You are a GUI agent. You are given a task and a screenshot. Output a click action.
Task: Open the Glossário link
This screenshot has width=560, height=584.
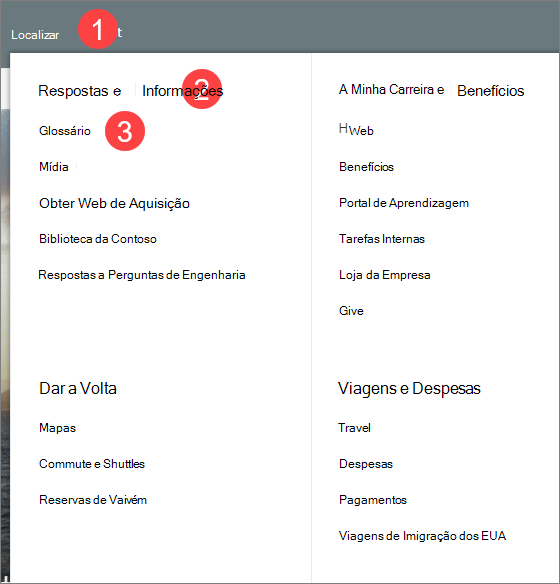pyautogui.click(x=65, y=131)
